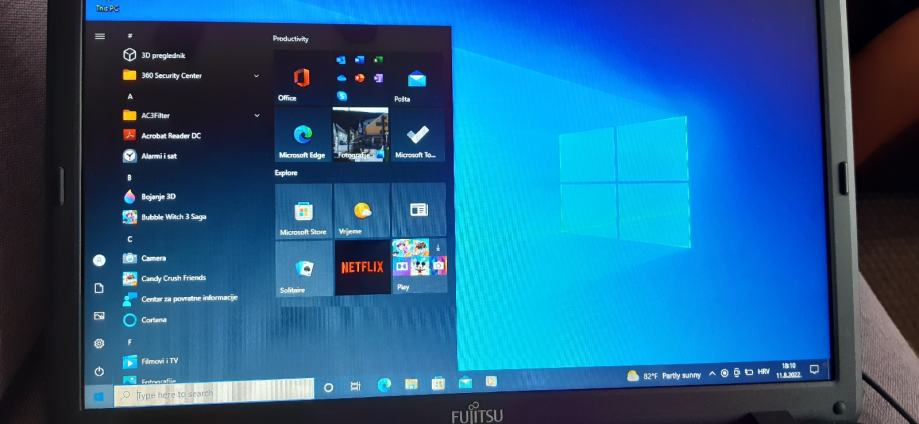Open the Pošta mail tile
The height and width of the screenshot is (424, 919).
(x=417, y=79)
